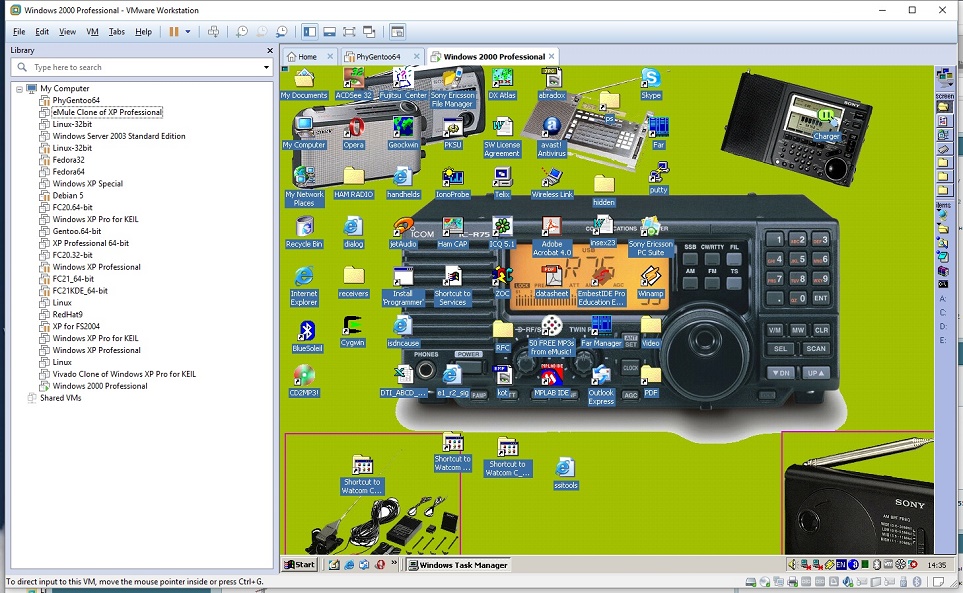The width and height of the screenshot is (963, 593).
Task: Select the Outlook Express icon
Action: pos(601,386)
